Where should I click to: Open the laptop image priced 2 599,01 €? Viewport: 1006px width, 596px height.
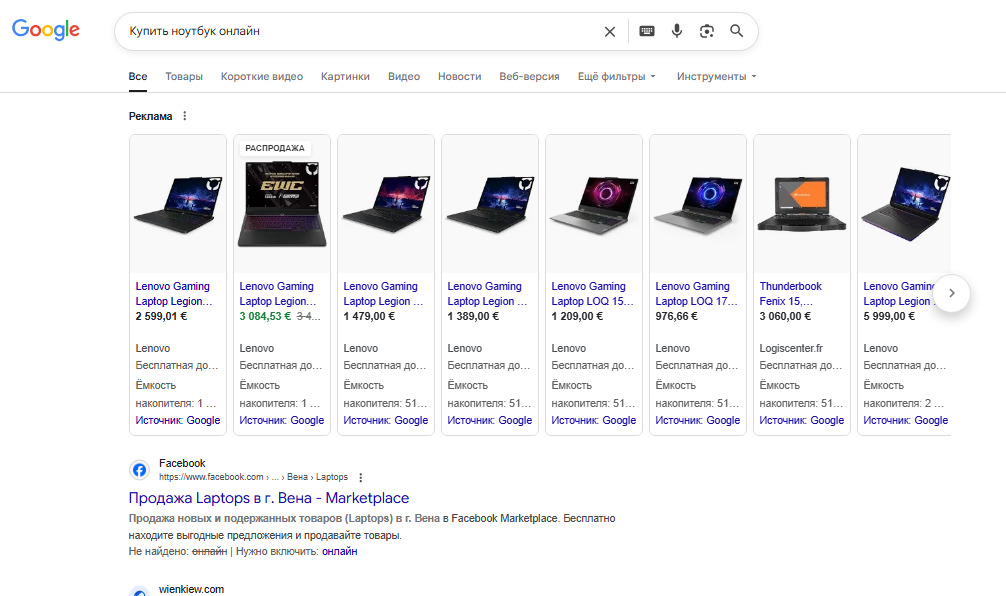[x=178, y=204]
